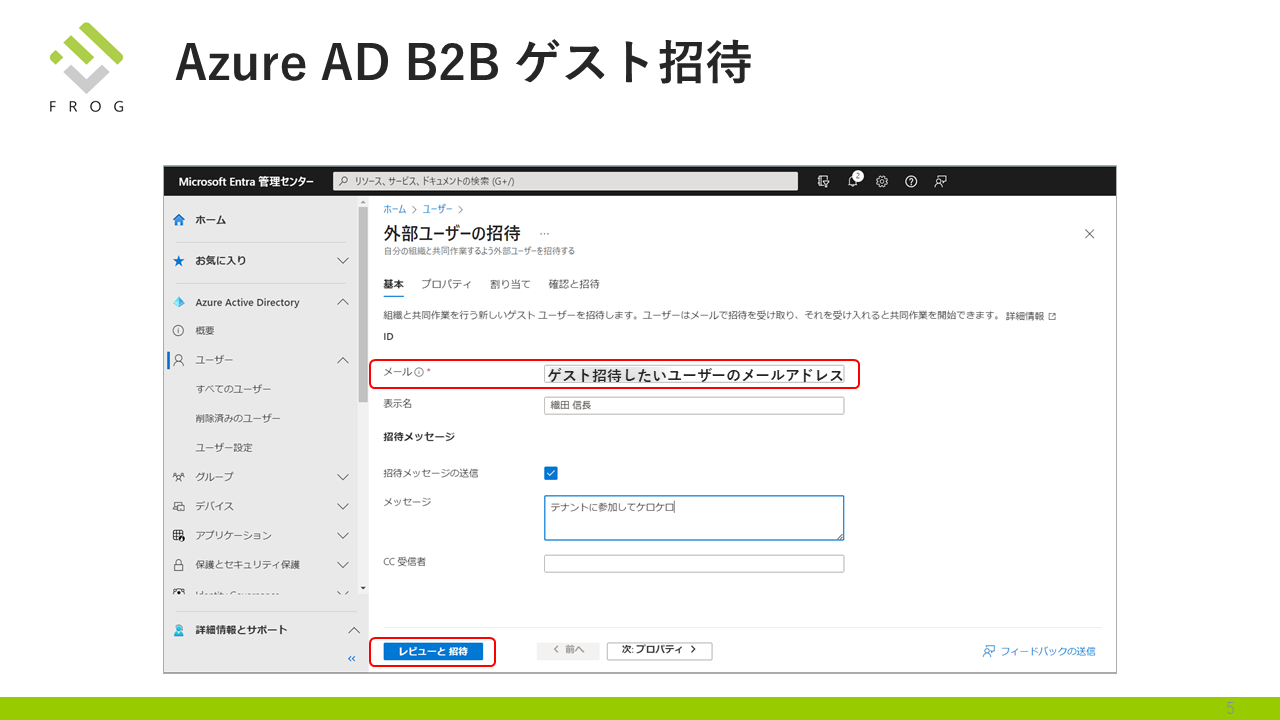Expand the グループ section chevron
The image size is (1280, 720).
[343, 477]
